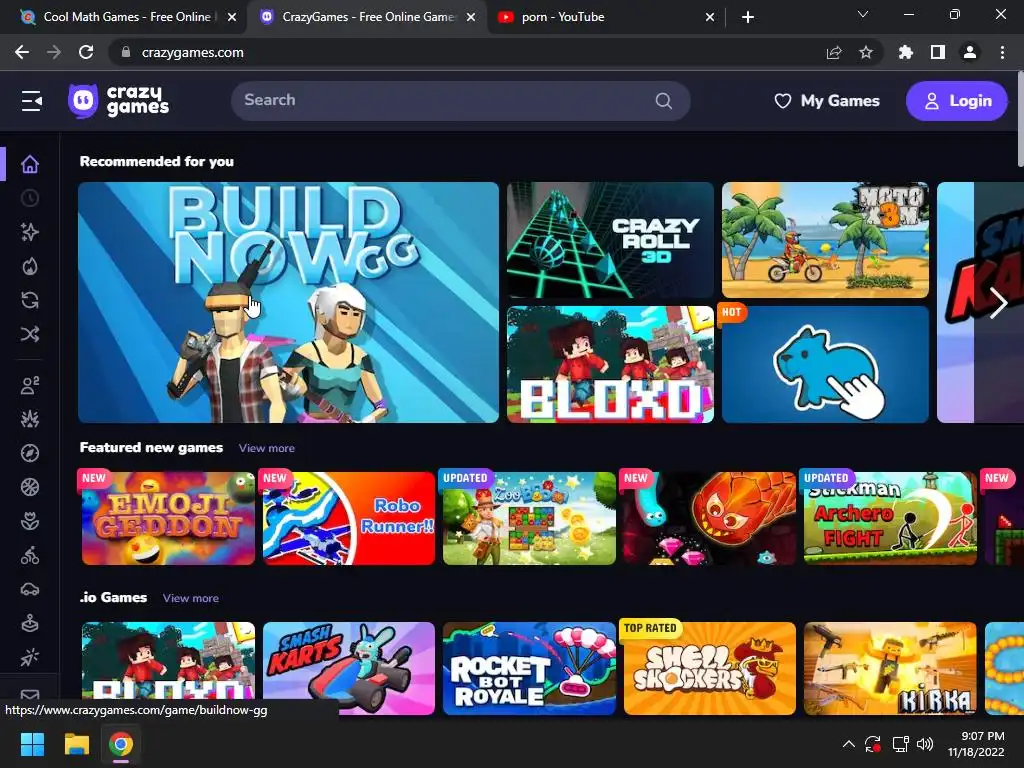Open Chrome extensions puzzle icon
Screen dimensions: 1024x768
(905, 52)
